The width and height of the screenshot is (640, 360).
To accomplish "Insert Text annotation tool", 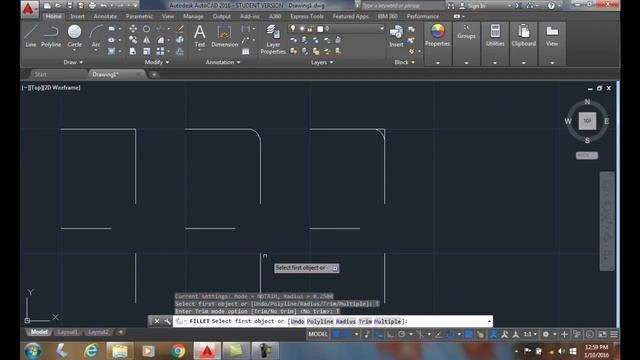I will [200, 36].
